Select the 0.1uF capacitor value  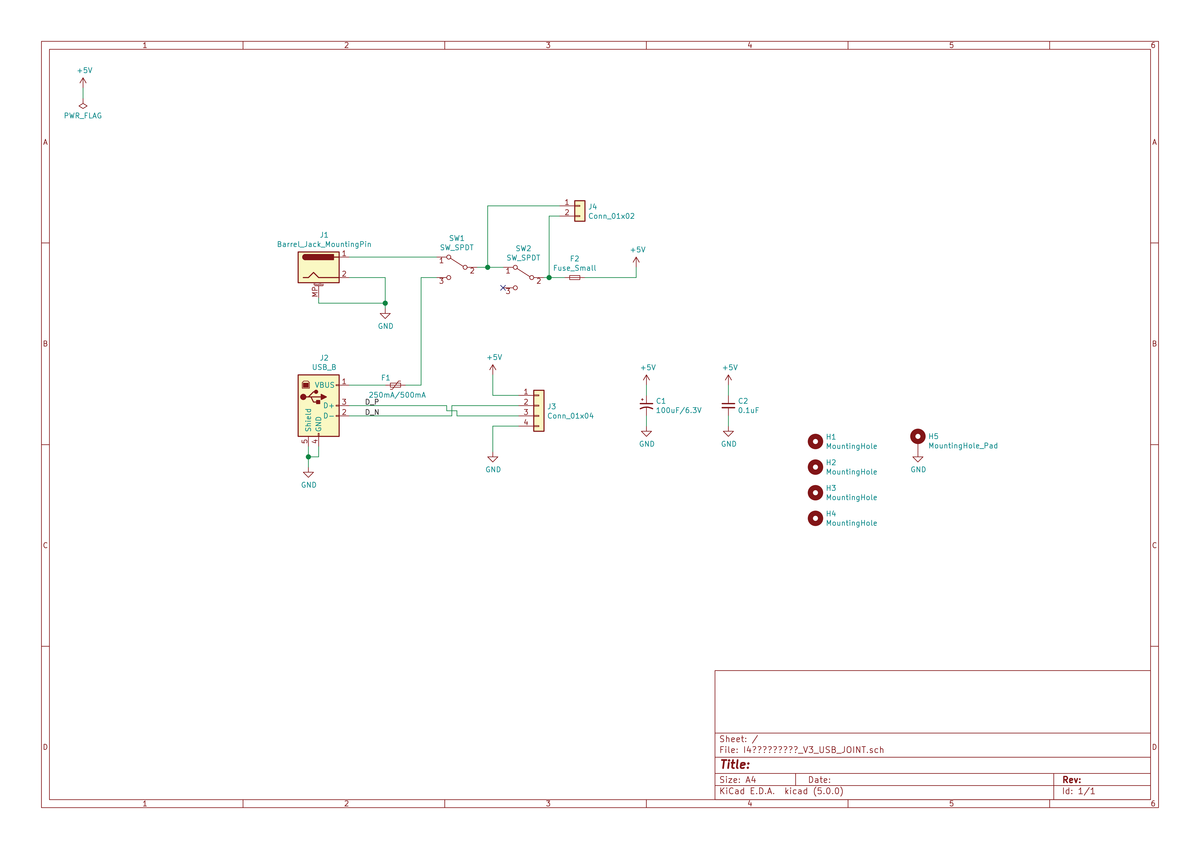click(748, 411)
